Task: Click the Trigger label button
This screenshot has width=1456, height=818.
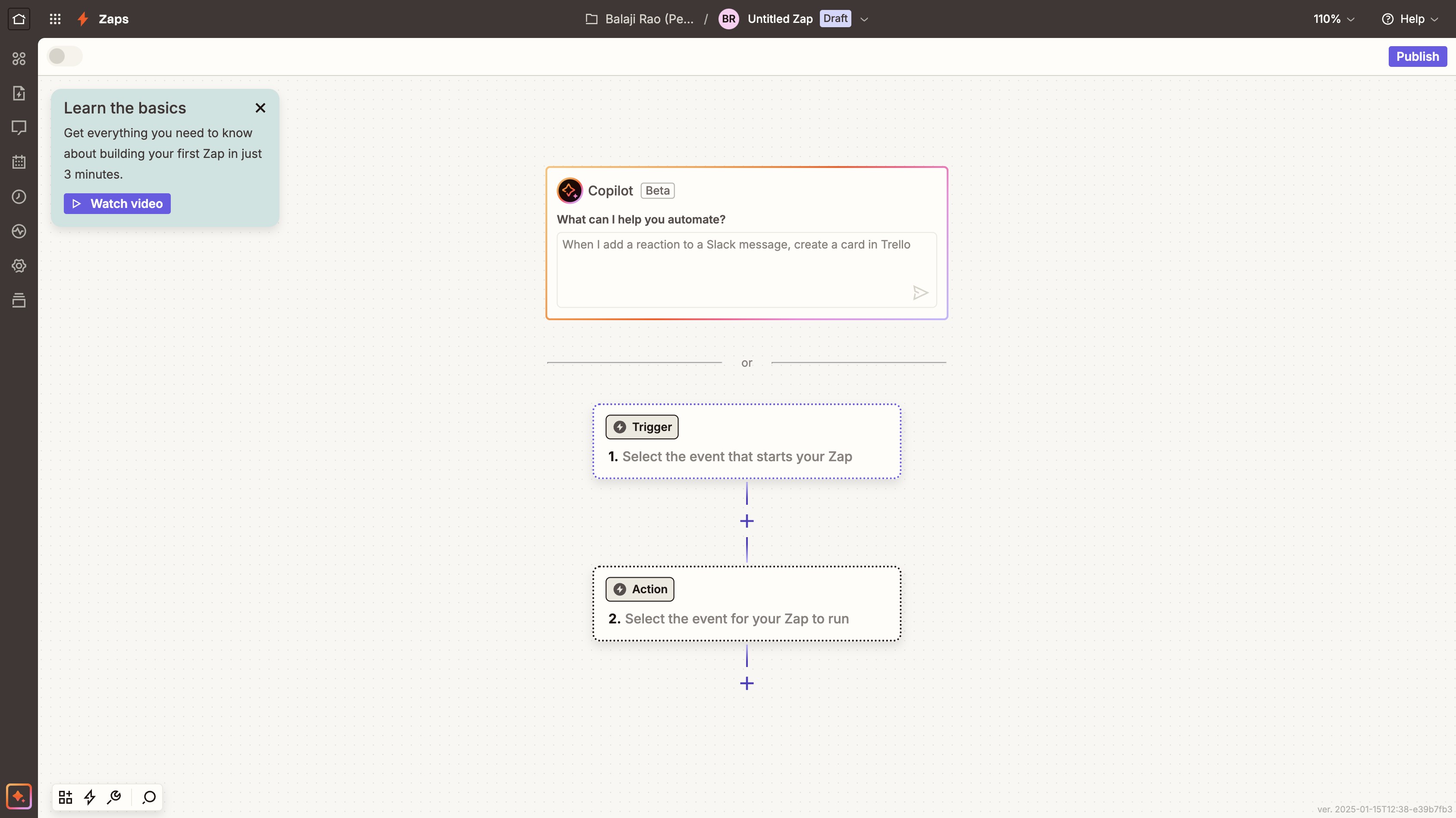Action: point(641,427)
